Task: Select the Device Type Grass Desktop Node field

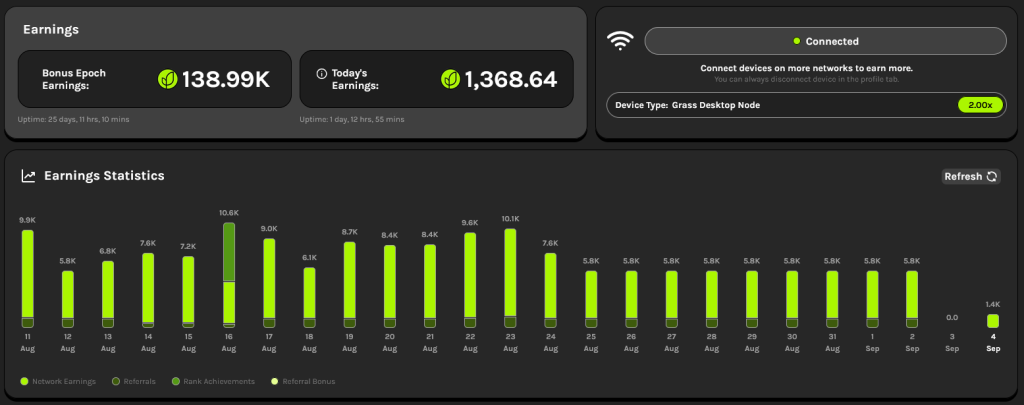Action: pos(807,105)
